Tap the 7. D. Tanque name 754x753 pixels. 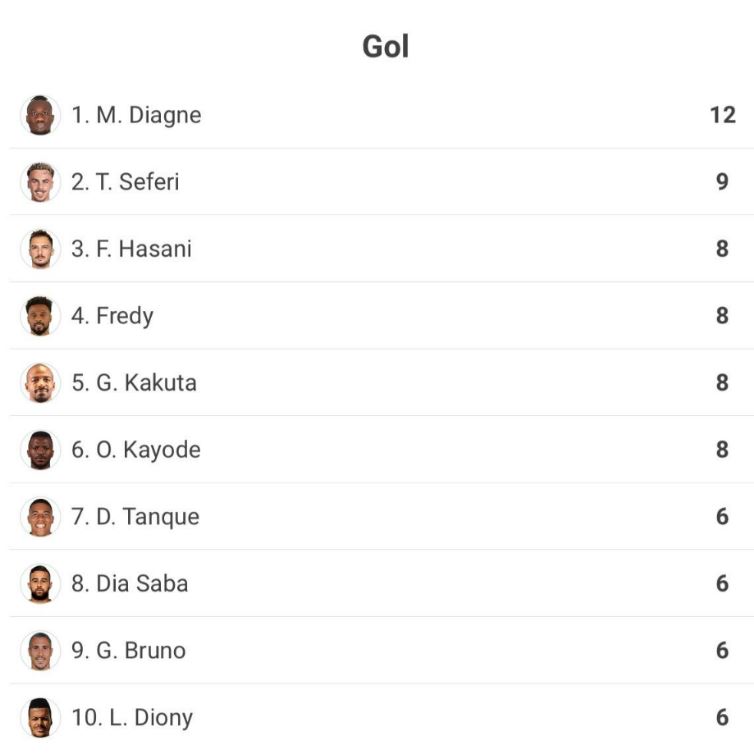[135, 517]
